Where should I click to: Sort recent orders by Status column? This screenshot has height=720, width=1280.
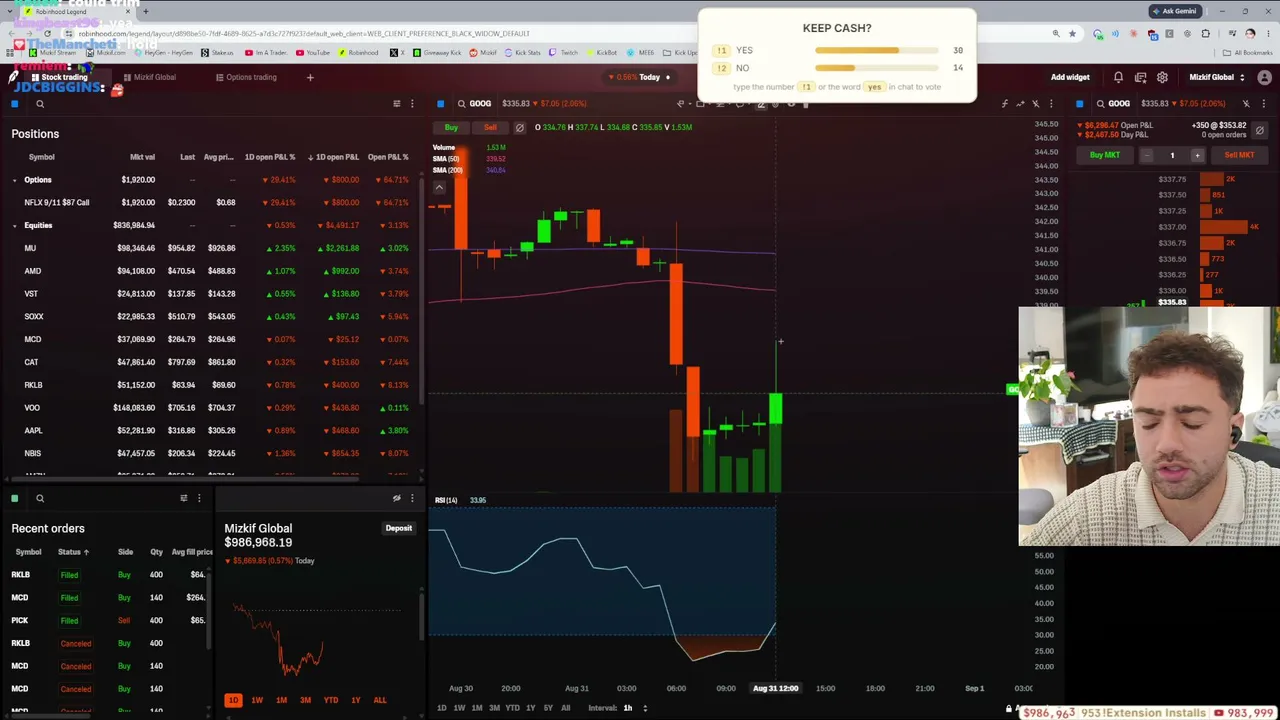[x=73, y=552]
